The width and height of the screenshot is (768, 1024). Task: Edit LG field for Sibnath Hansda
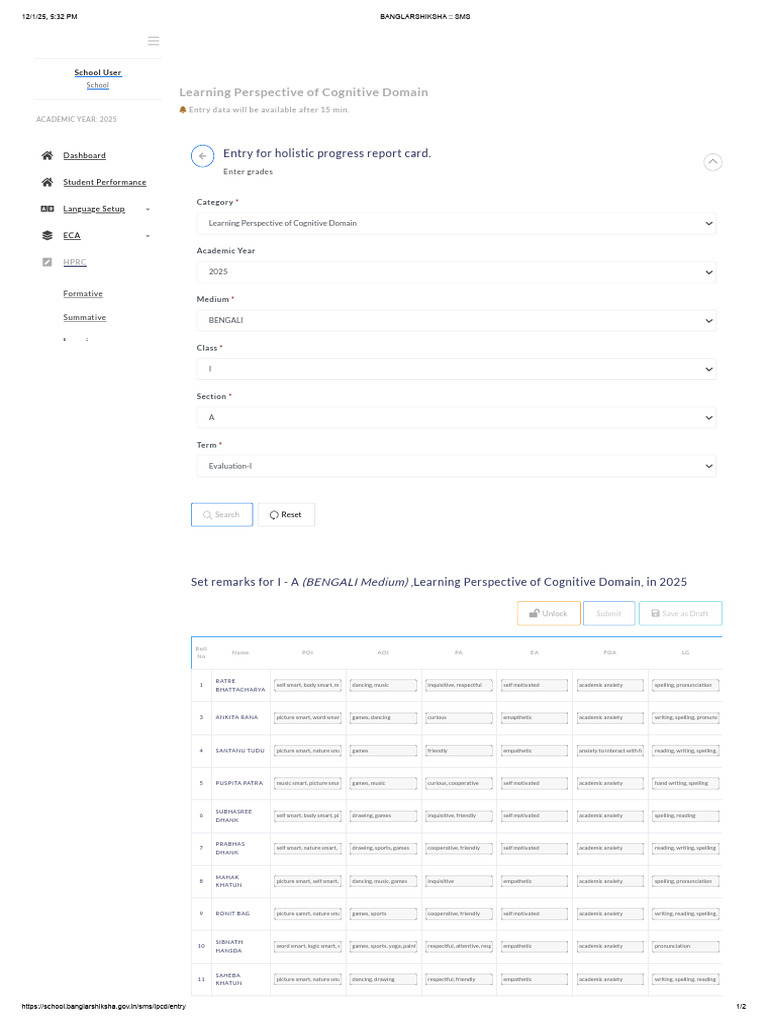point(686,946)
